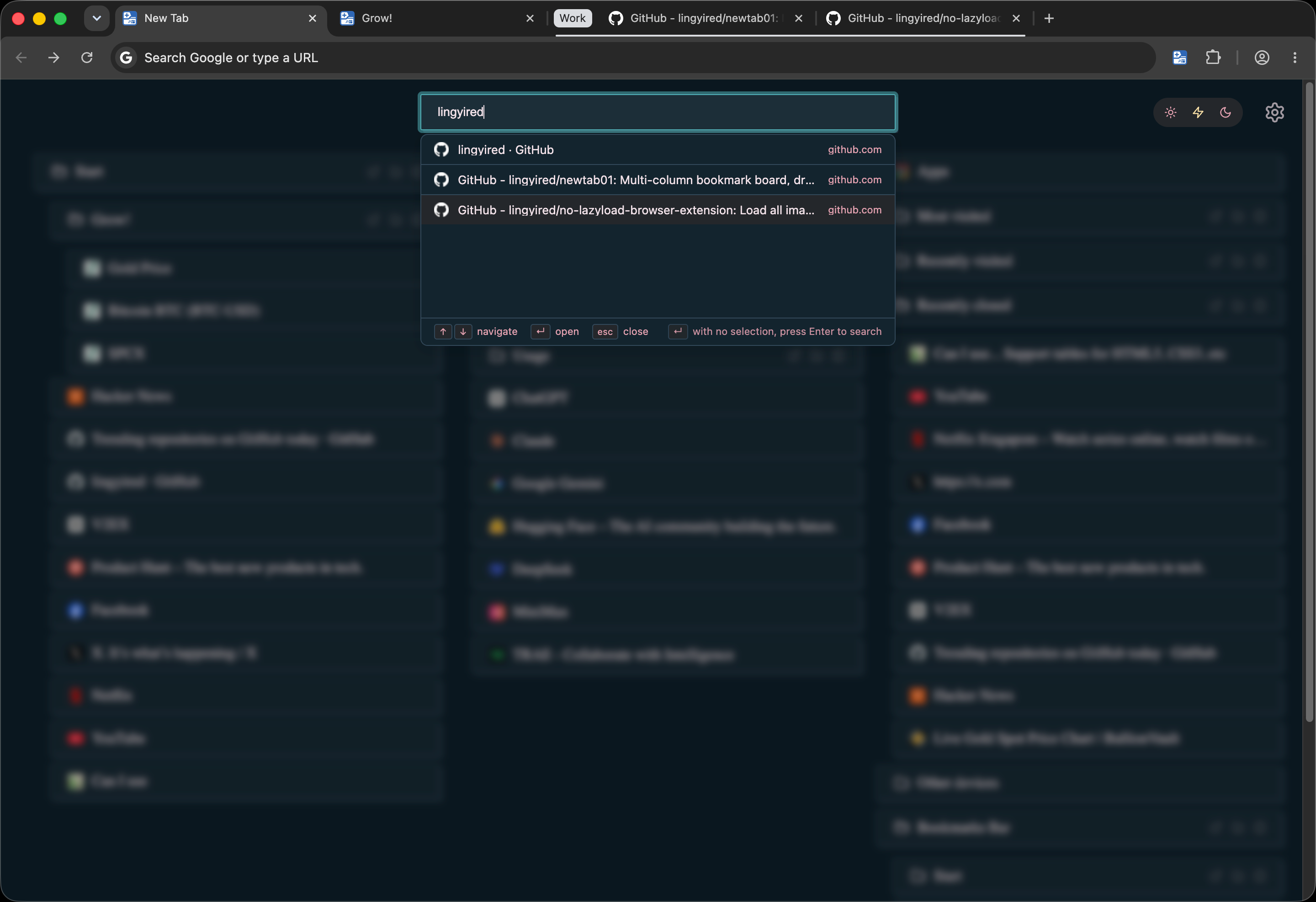The height and width of the screenshot is (902, 1316).
Task: Open the no-lazyload-browser-extension search result
Action: [x=658, y=210]
